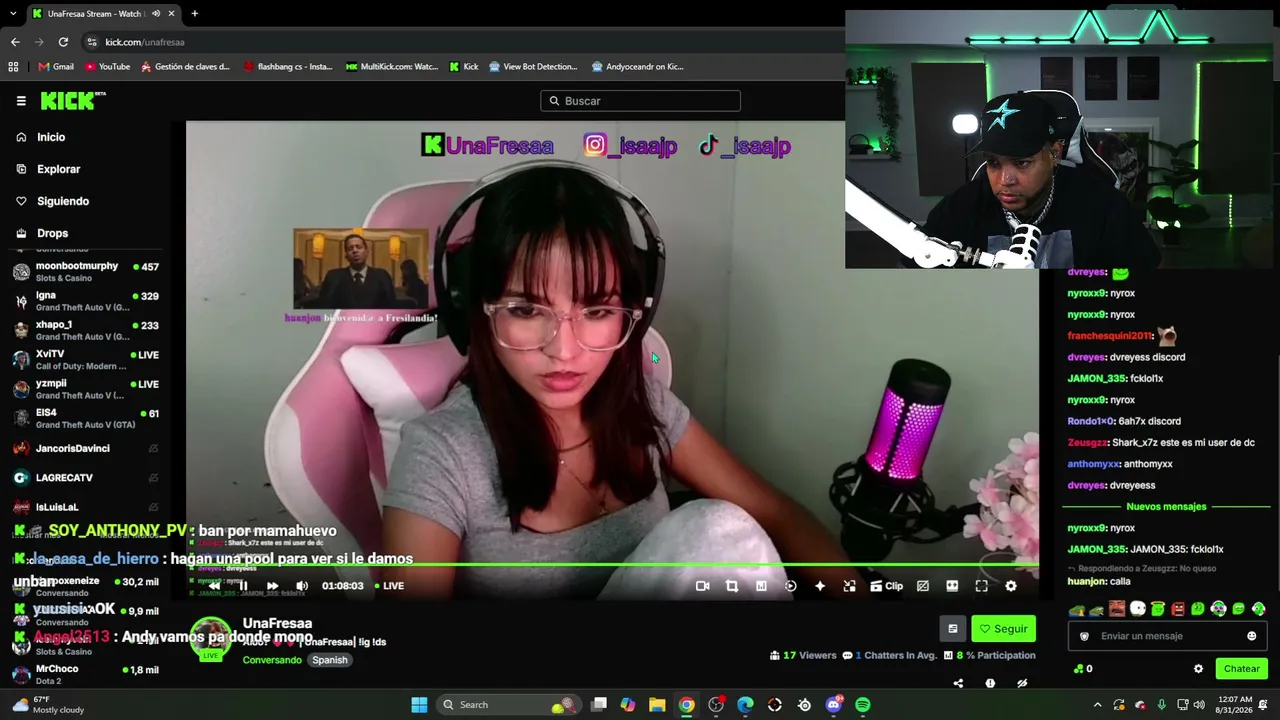The width and height of the screenshot is (1280, 720).
Task: Open the tab search dropdown arrow
Action: 13,14
